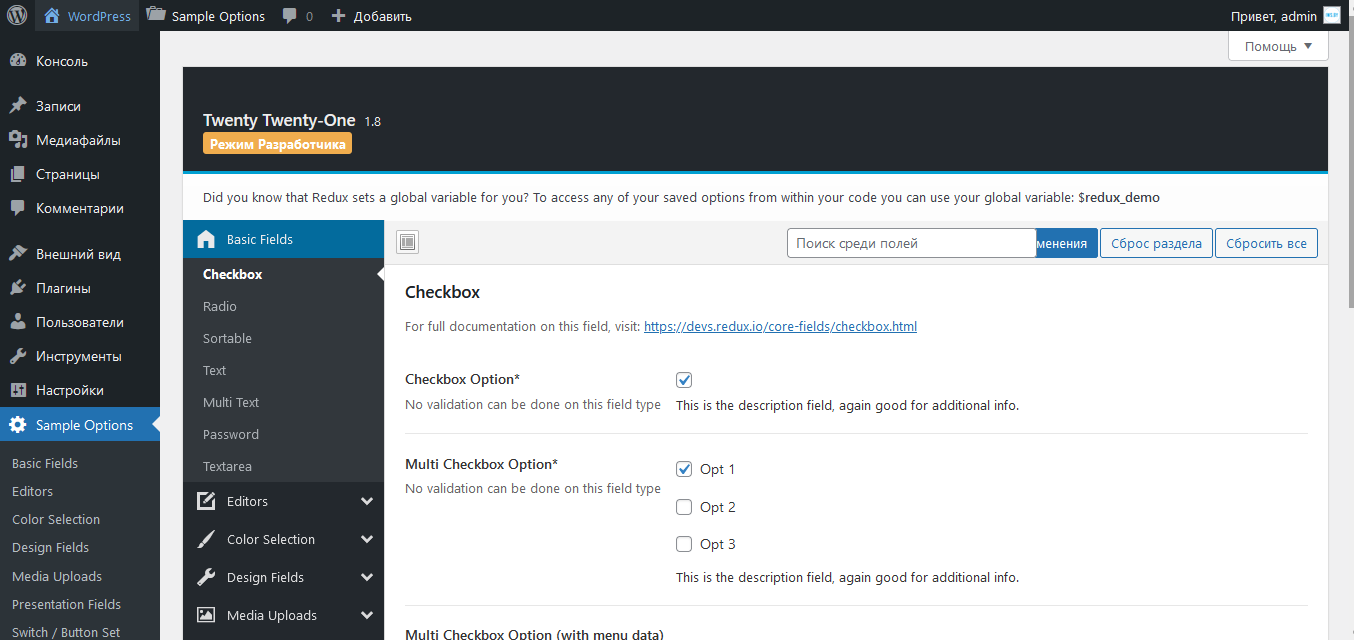The height and width of the screenshot is (640, 1354).
Task: Click the Настройки settings icon
Action: click(17, 390)
